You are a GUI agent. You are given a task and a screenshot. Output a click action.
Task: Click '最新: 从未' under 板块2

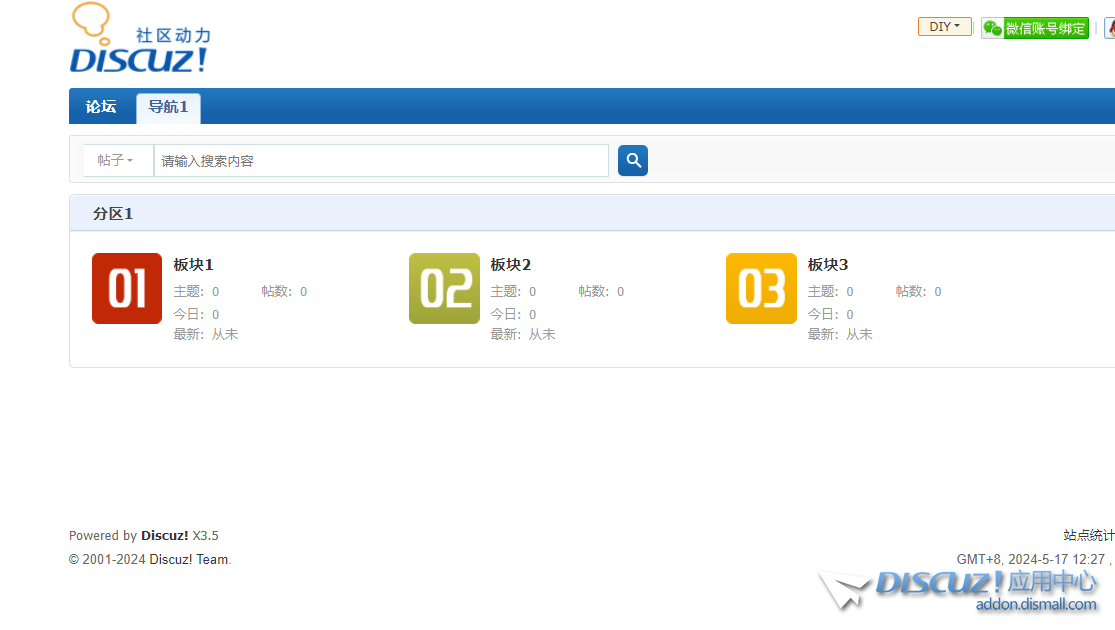(x=523, y=334)
